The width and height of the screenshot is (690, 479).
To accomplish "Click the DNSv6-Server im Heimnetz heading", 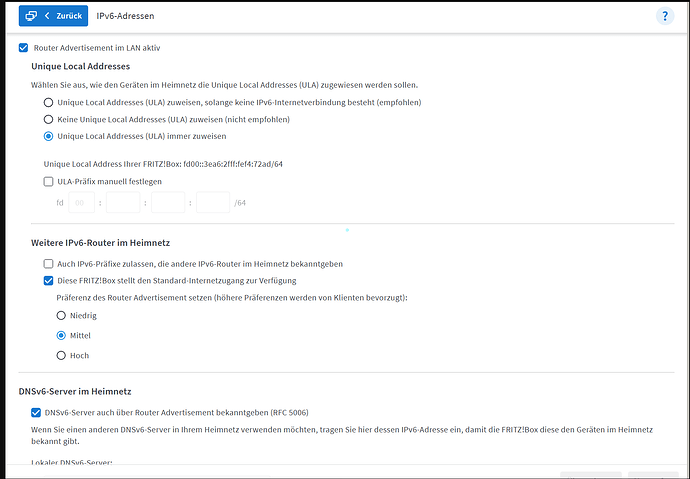I will tap(76, 390).
